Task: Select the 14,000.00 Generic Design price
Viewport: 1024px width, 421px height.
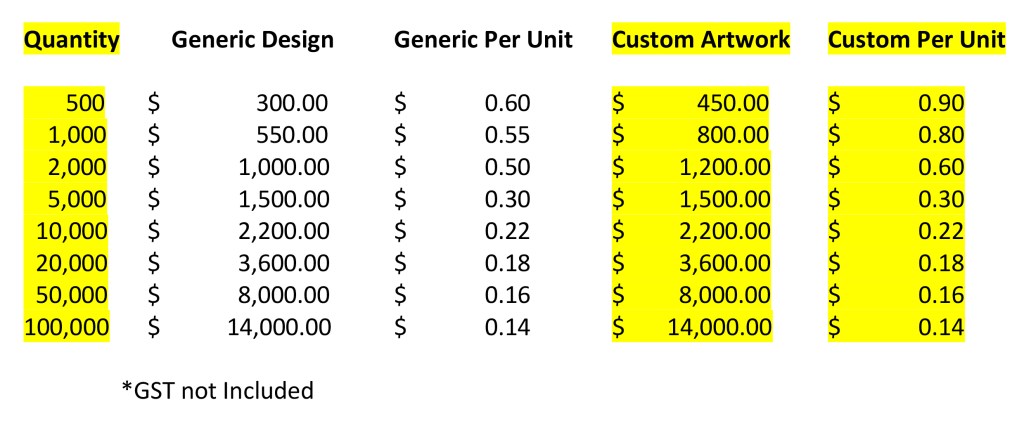Action: pyautogui.click(x=279, y=327)
